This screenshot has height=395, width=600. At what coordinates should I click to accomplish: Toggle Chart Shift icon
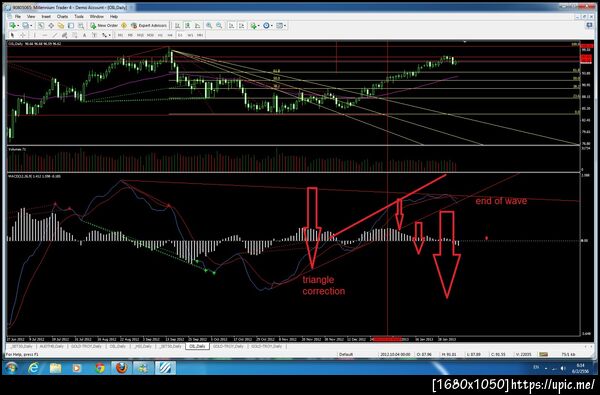pos(242,26)
